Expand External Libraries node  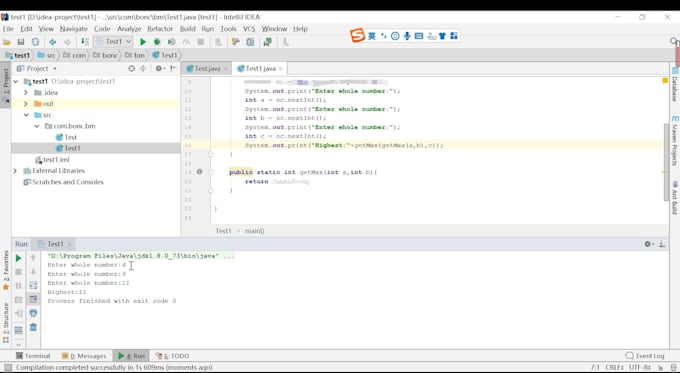point(15,170)
